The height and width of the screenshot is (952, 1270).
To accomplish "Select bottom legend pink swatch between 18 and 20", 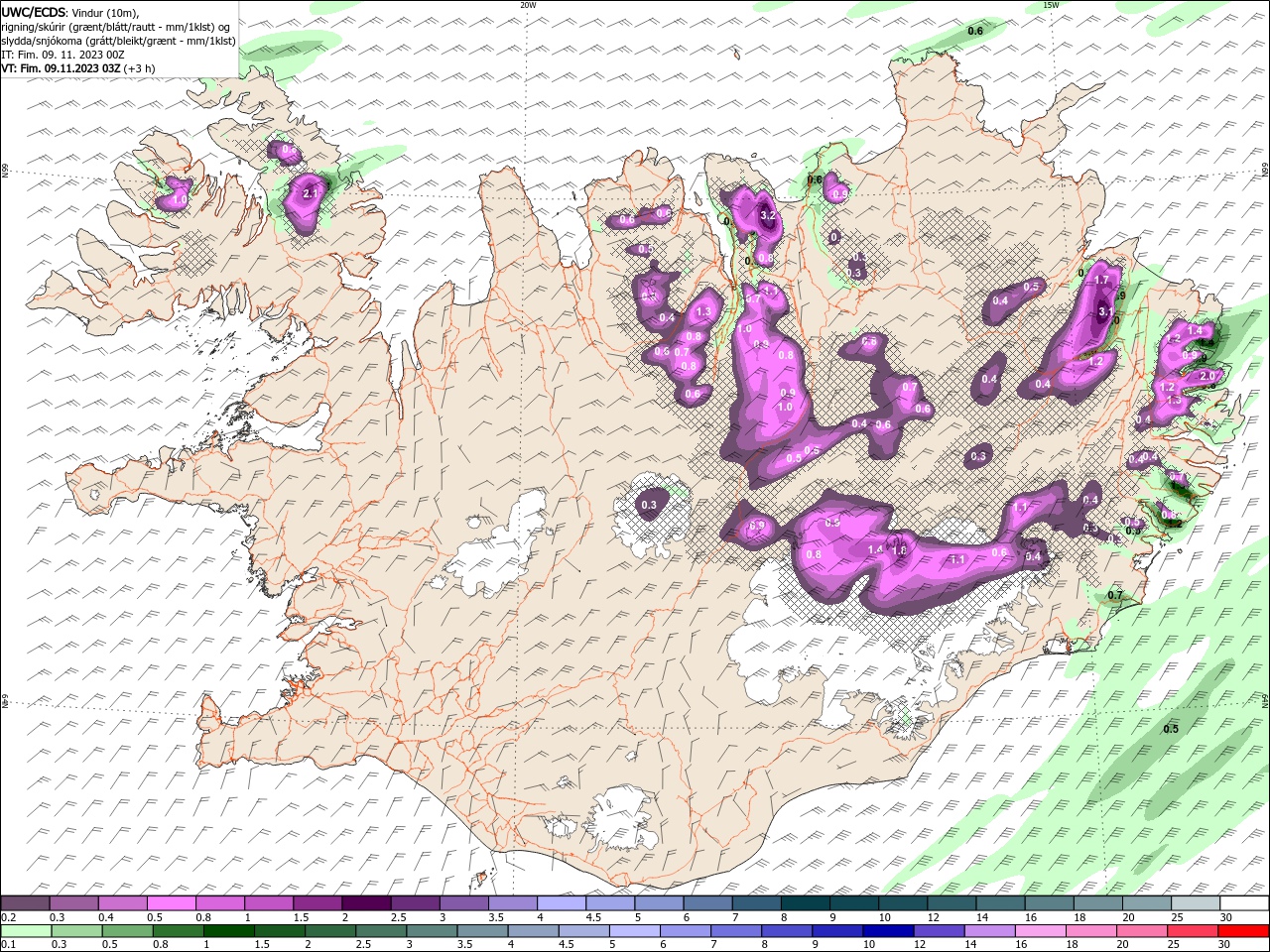I will click(1091, 931).
